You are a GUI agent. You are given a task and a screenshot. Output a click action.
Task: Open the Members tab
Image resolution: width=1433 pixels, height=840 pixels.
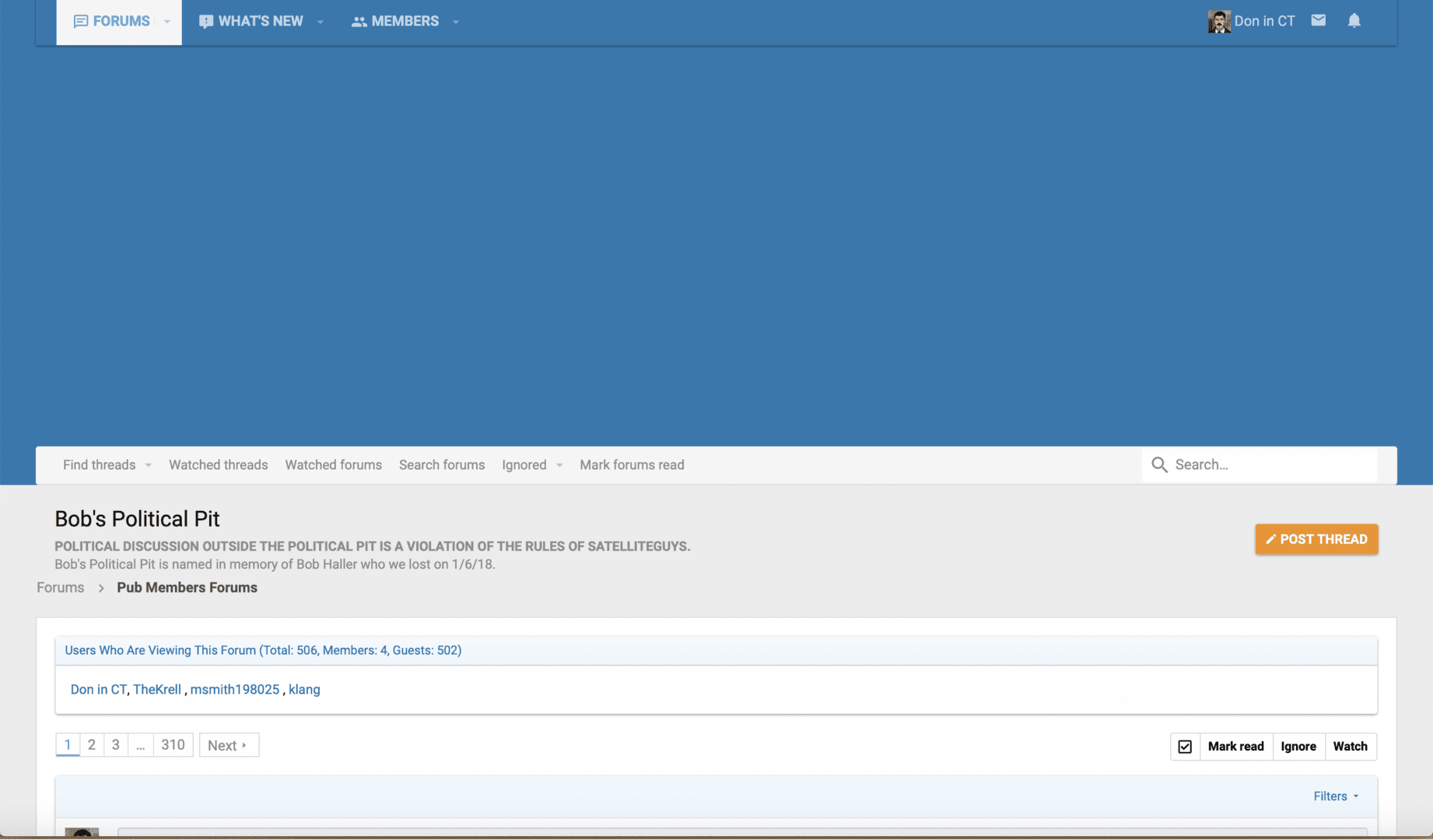pyautogui.click(x=395, y=21)
